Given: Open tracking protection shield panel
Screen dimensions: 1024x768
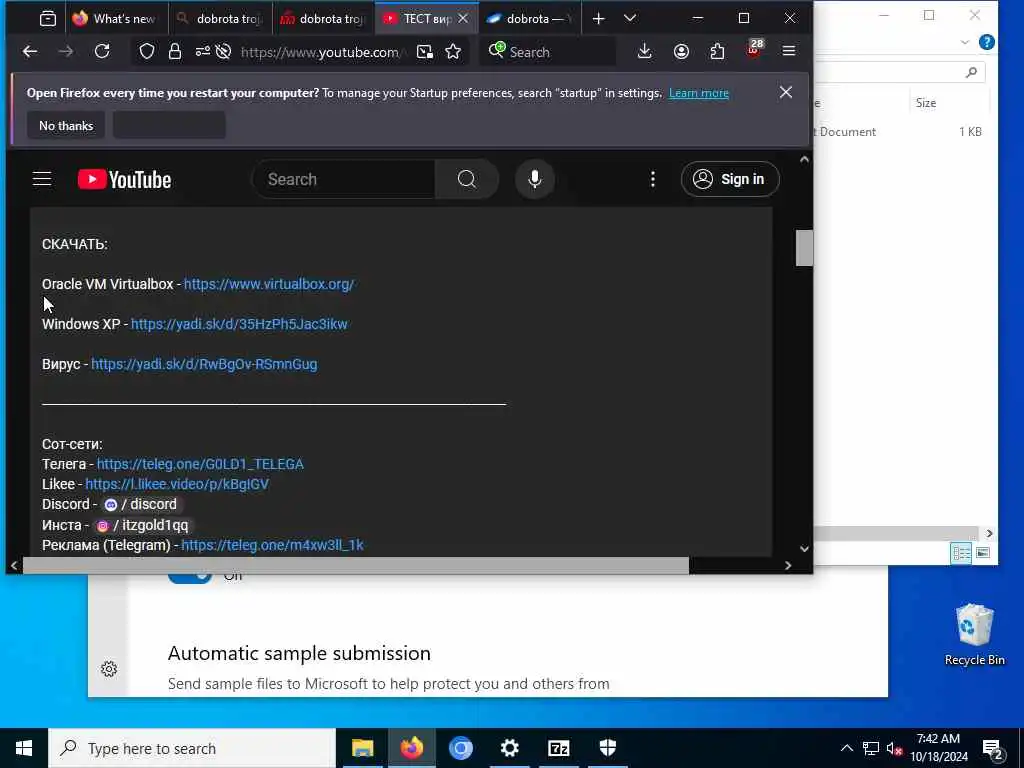Looking at the screenshot, I should [147, 52].
